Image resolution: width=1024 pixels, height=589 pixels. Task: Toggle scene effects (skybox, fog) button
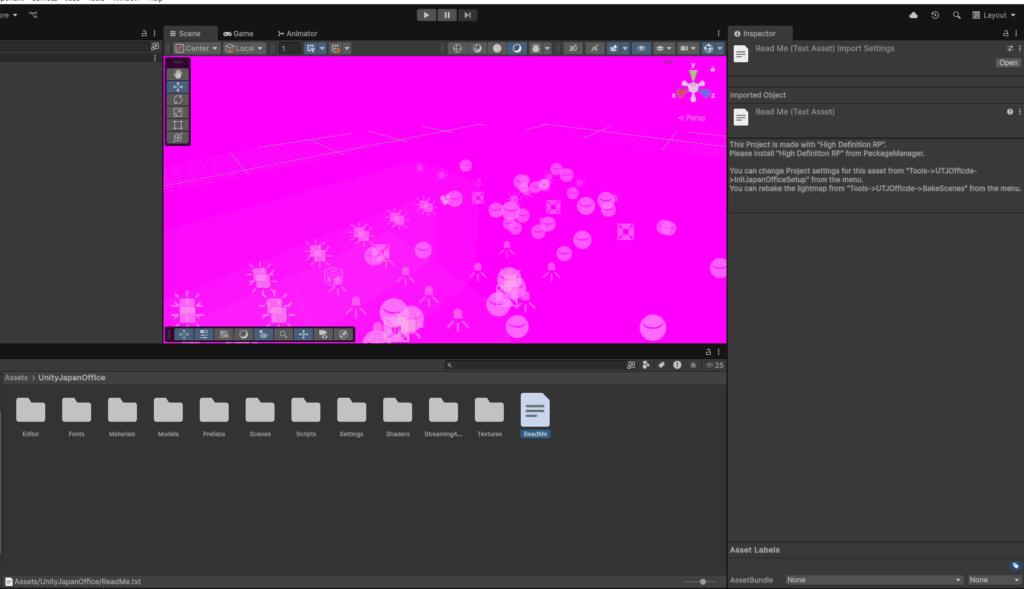click(613, 48)
